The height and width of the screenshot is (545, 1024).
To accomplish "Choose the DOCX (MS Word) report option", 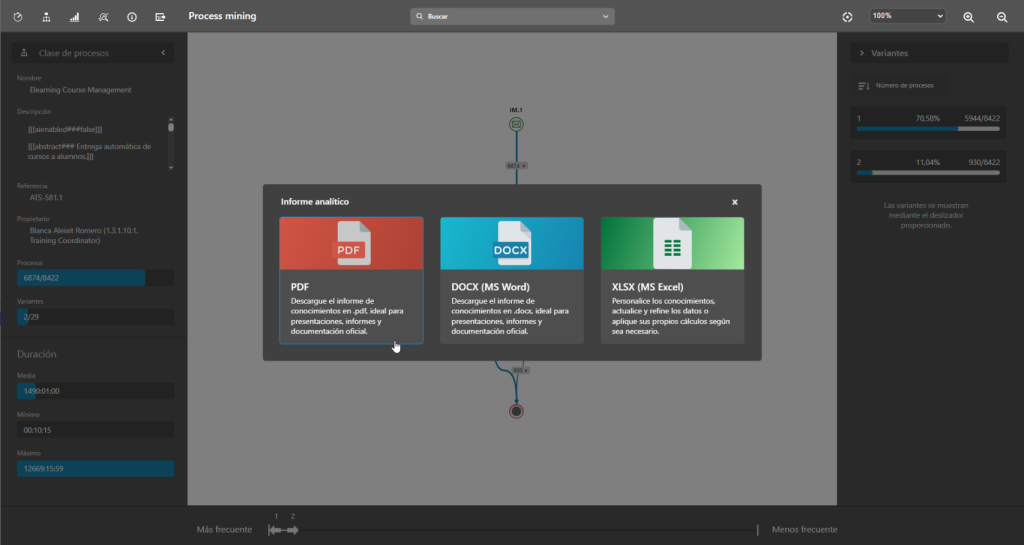I will pyautogui.click(x=511, y=280).
